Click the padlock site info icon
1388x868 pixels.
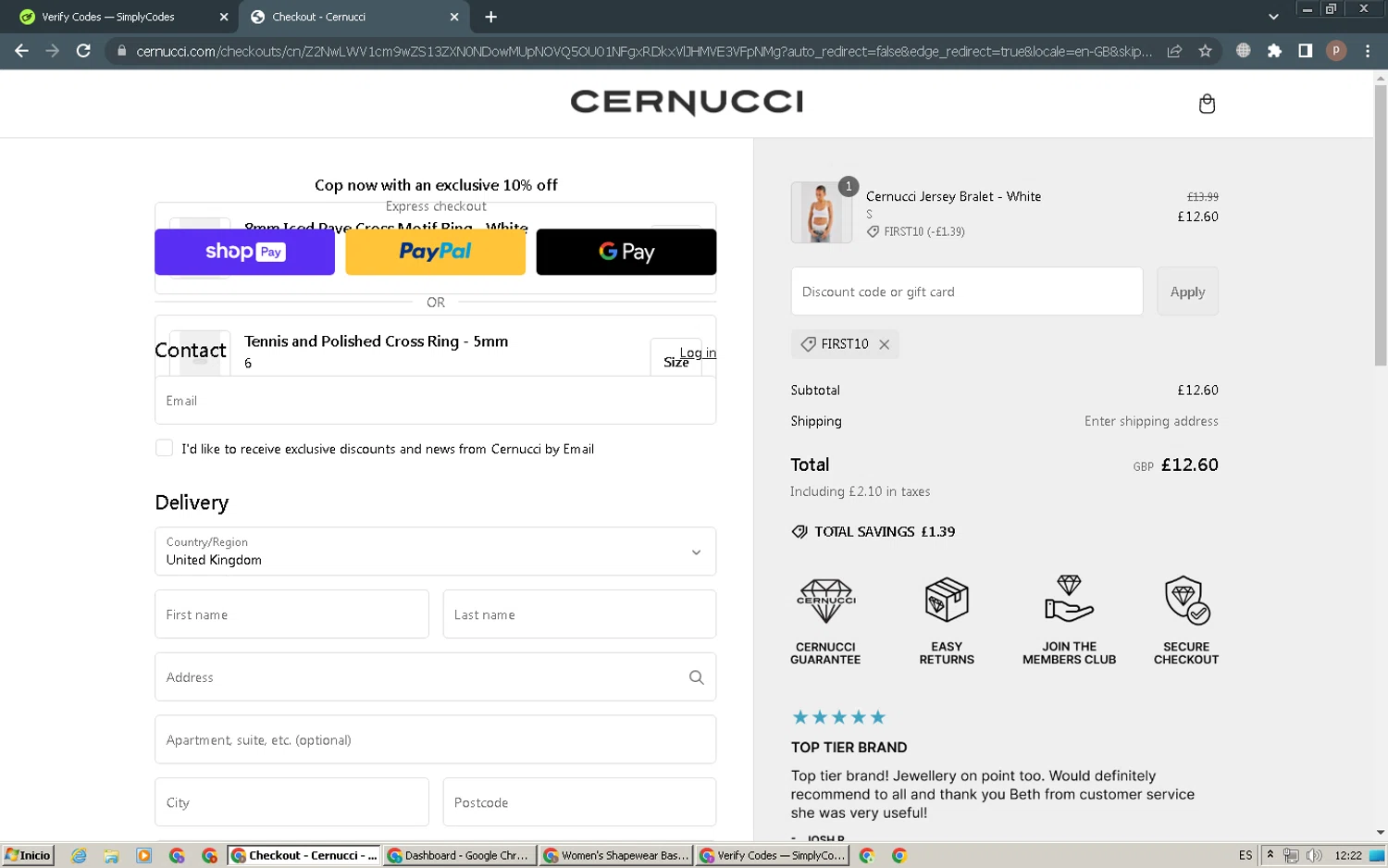coord(121,51)
